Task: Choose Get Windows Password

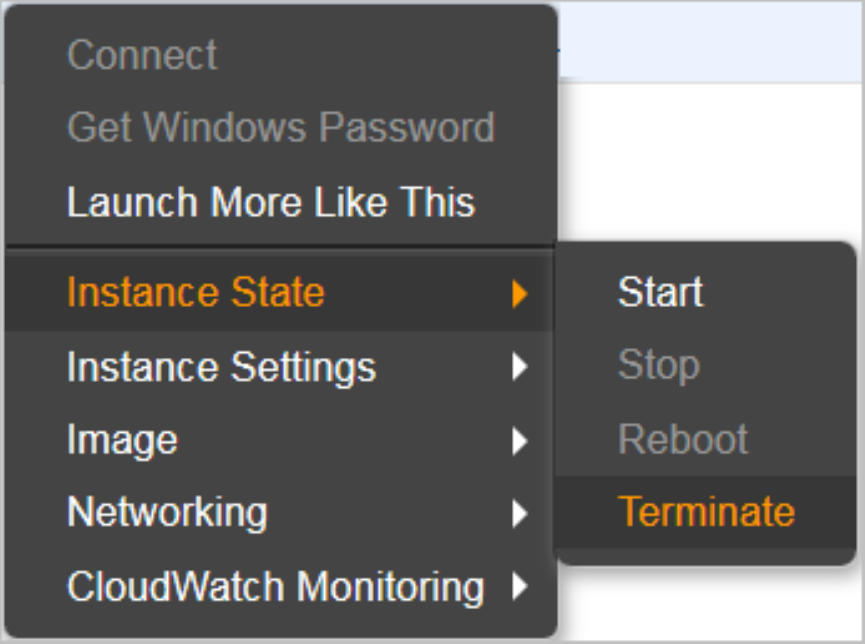Action: pos(280,128)
